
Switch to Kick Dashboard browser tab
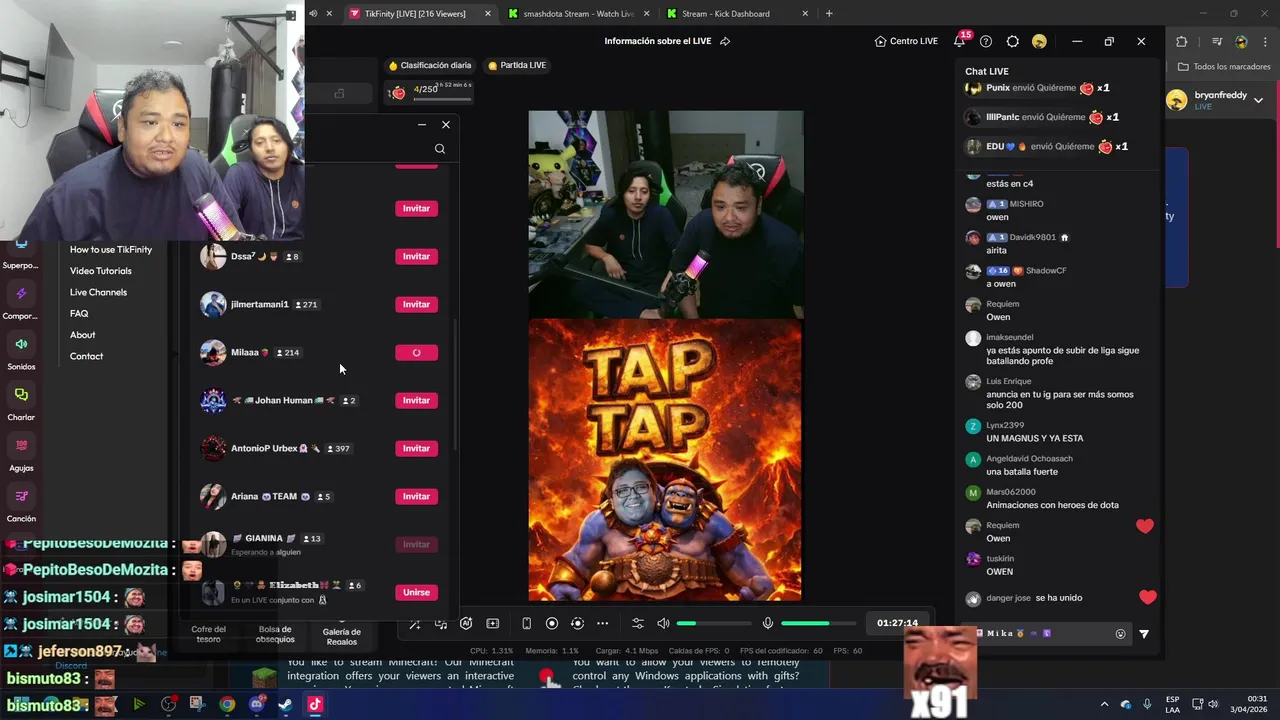(x=736, y=13)
